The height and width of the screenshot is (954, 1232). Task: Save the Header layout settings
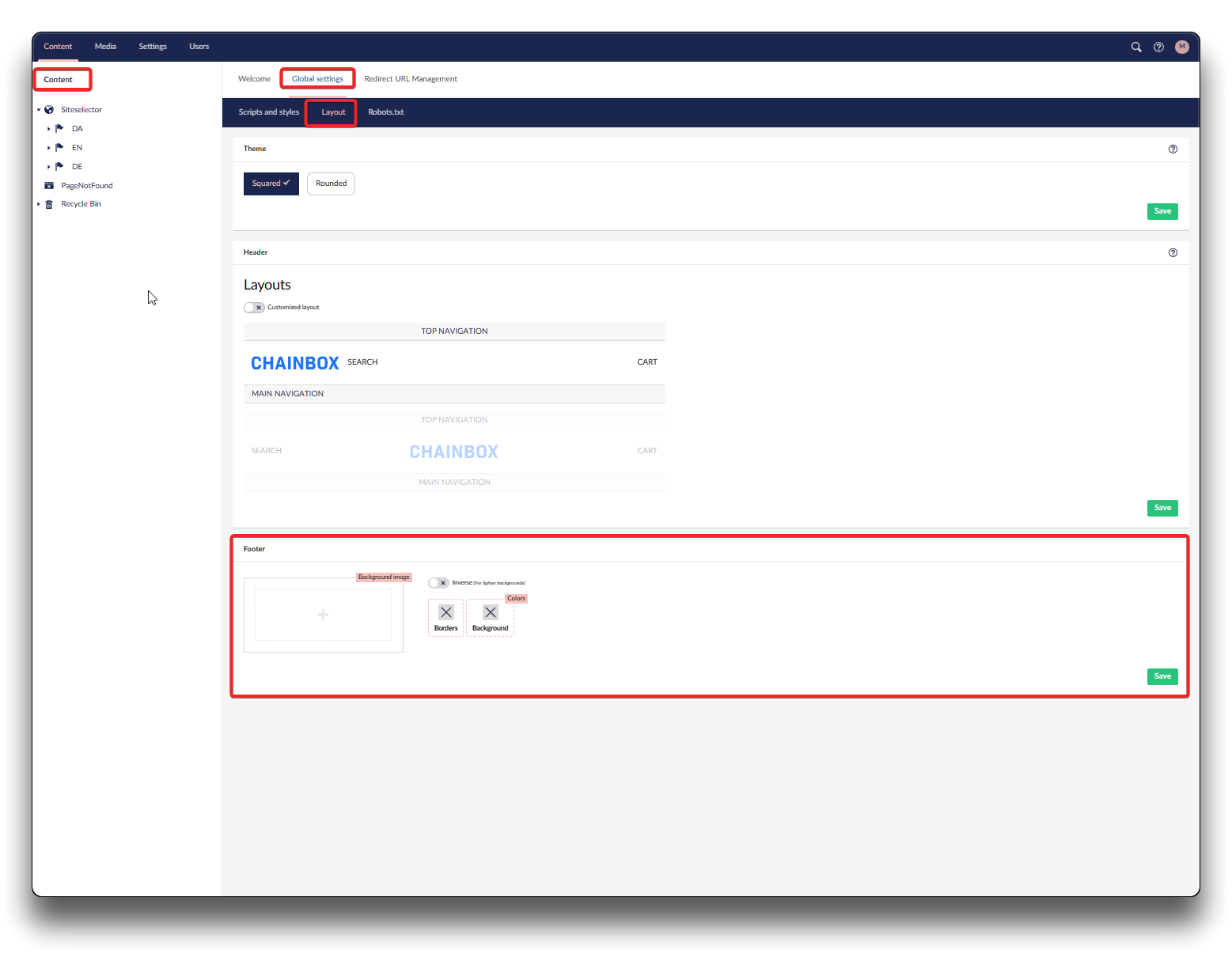[x=1162, y=508]
